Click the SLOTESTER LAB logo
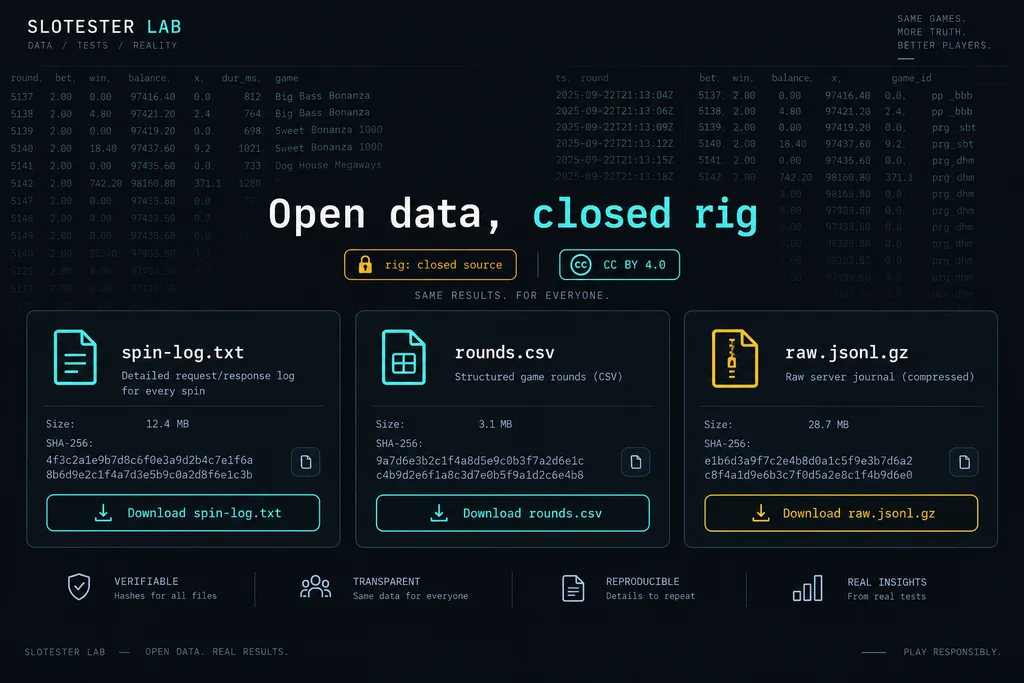 click(x=104, y=27)
